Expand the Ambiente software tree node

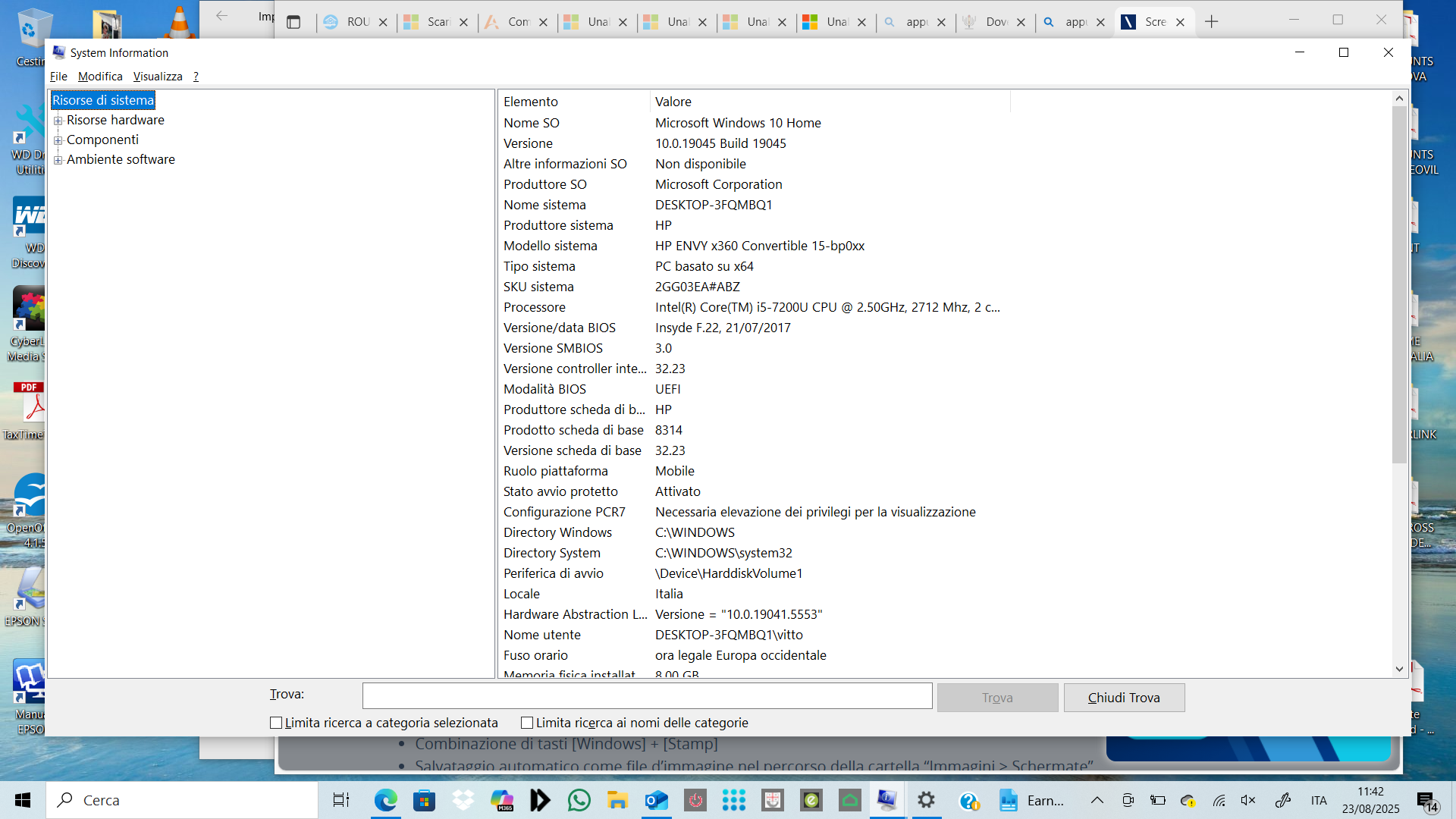[58, 160]
